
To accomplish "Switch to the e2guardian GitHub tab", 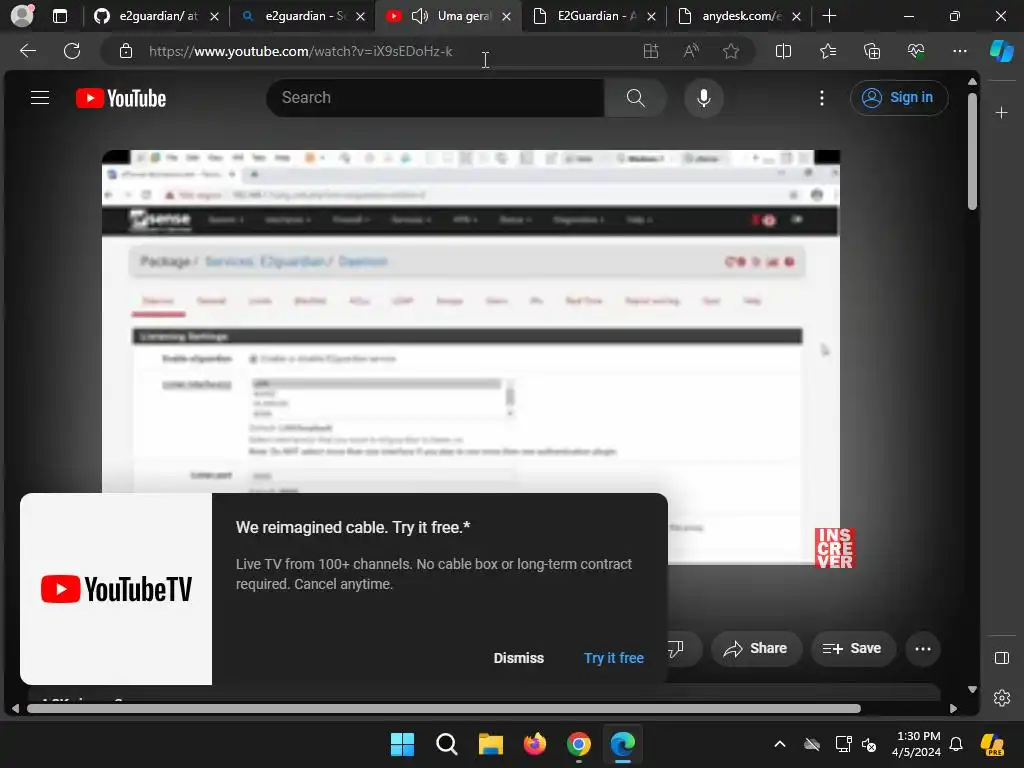I will coord(157,16).
